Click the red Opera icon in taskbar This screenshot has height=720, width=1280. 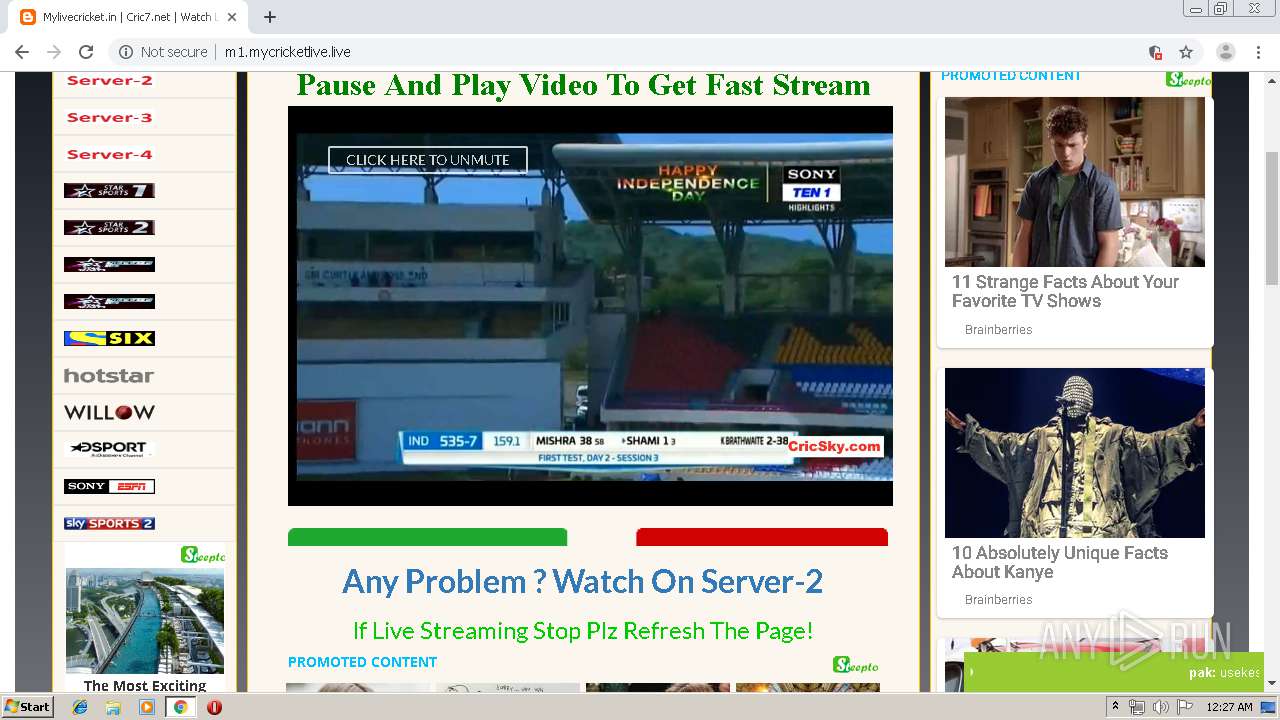click(214, 707)
